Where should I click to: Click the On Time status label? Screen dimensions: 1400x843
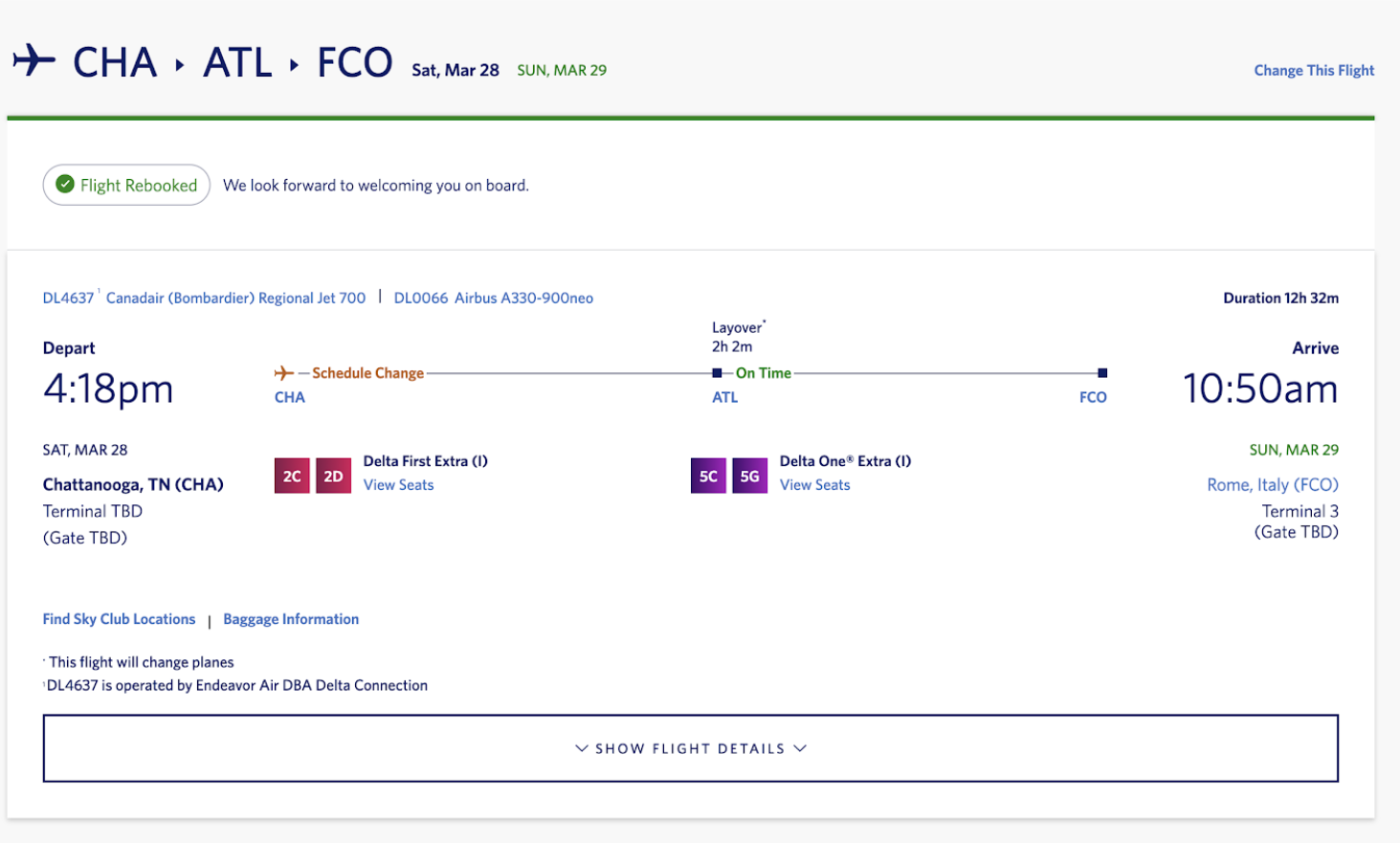pos(763,373)
